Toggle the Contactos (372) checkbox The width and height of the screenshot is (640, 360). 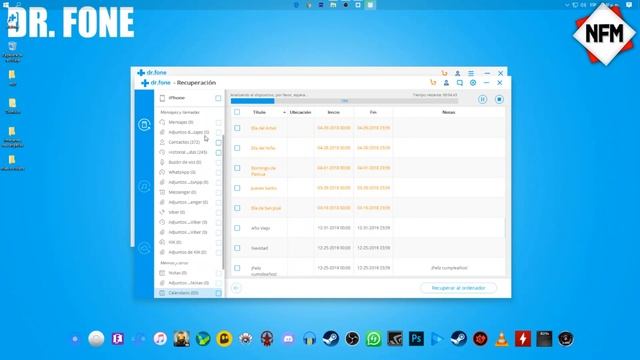pos(218,142)
